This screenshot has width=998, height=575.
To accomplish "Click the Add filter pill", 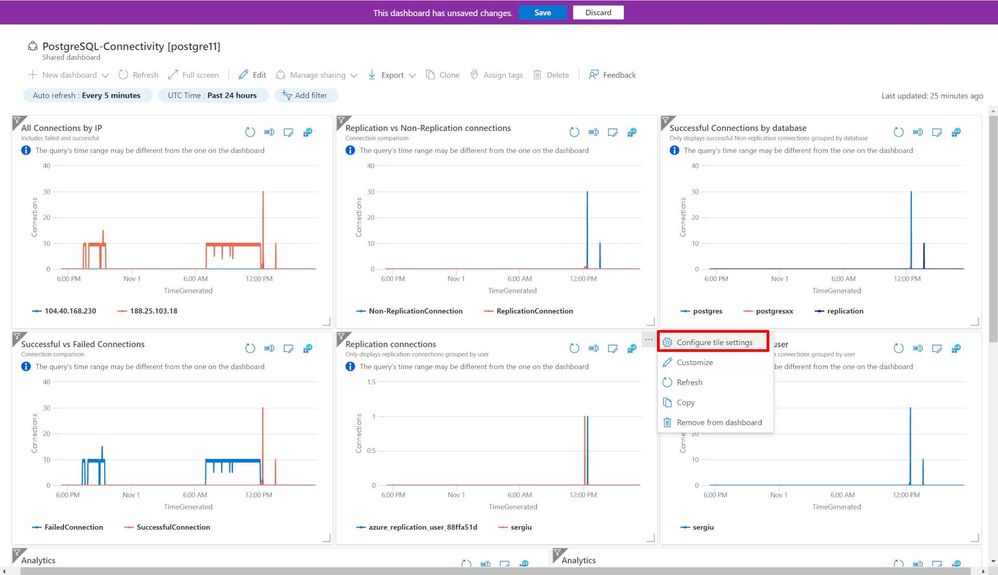I will 306,96.
